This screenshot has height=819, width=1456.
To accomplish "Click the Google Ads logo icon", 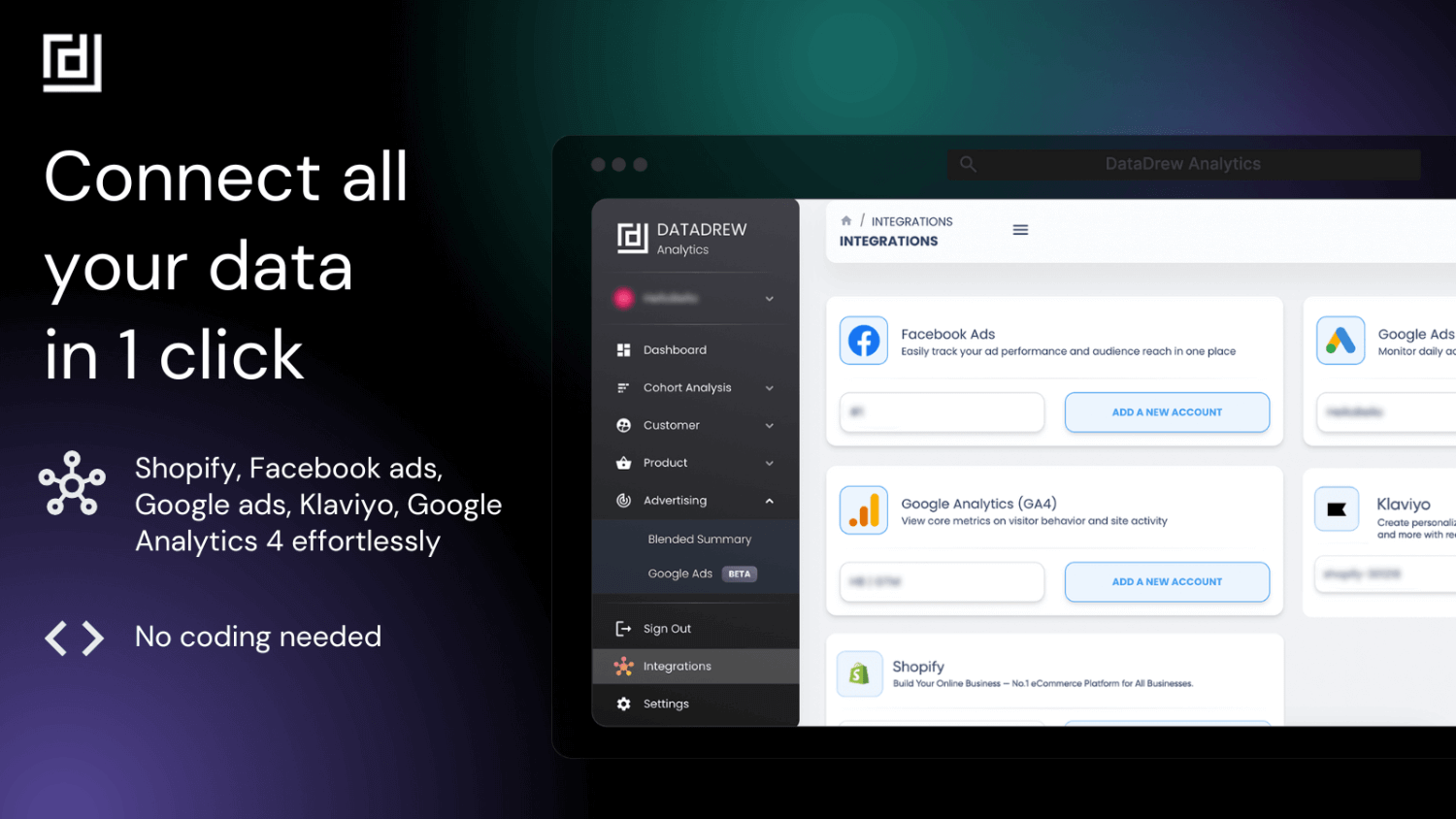I will point(1340,341).
